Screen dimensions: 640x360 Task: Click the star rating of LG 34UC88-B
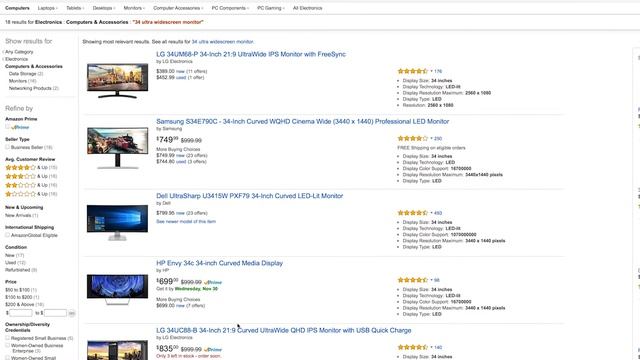coord(413,347)
